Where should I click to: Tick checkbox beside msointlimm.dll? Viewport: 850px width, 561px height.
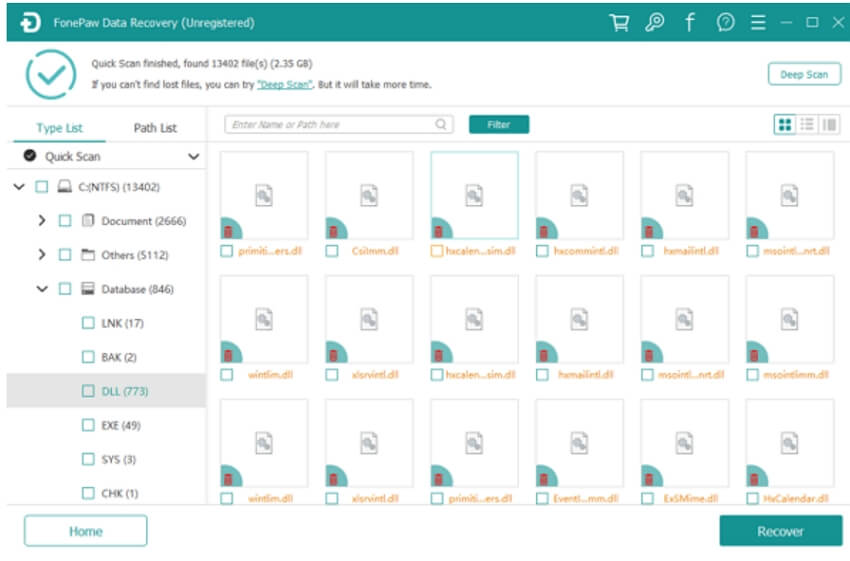point(752,375)
